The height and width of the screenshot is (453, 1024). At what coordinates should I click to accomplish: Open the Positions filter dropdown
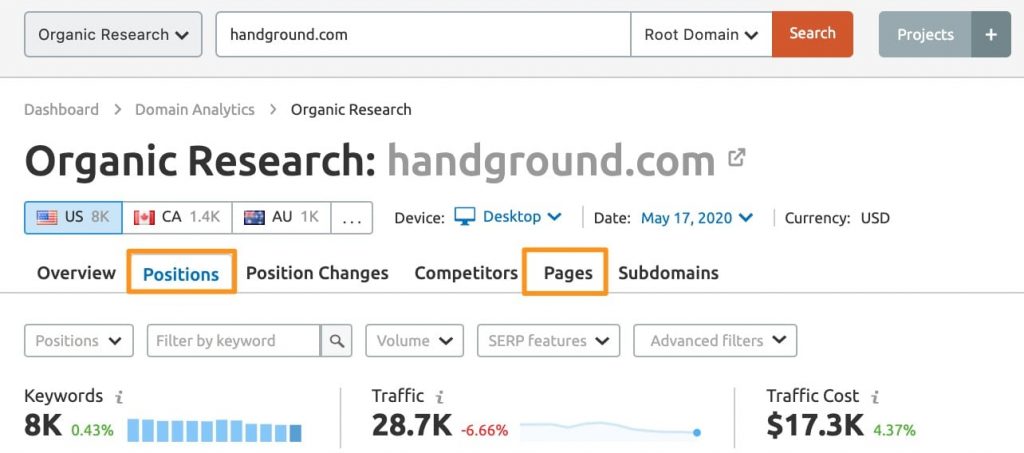[78, 341]
